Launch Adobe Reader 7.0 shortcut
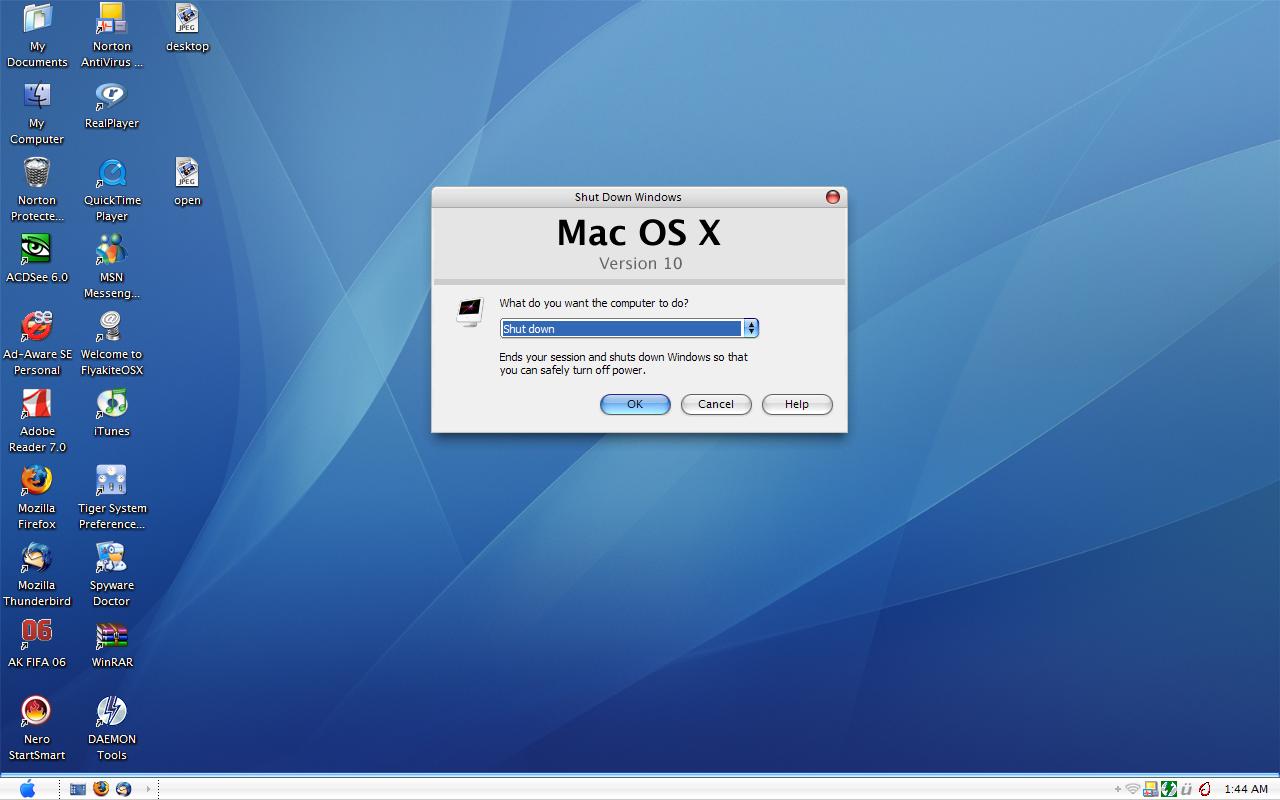 click(x=37, y=421)
